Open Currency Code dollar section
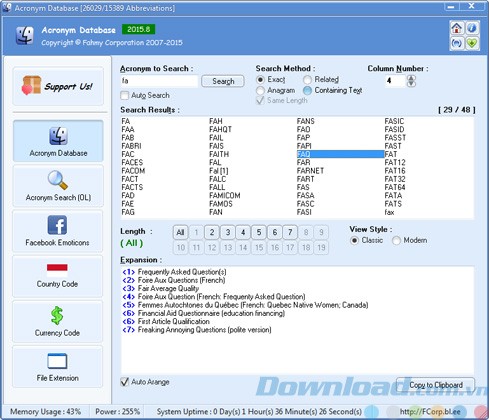This screenshot has width=489, height=420. click(x=58, y=321)
